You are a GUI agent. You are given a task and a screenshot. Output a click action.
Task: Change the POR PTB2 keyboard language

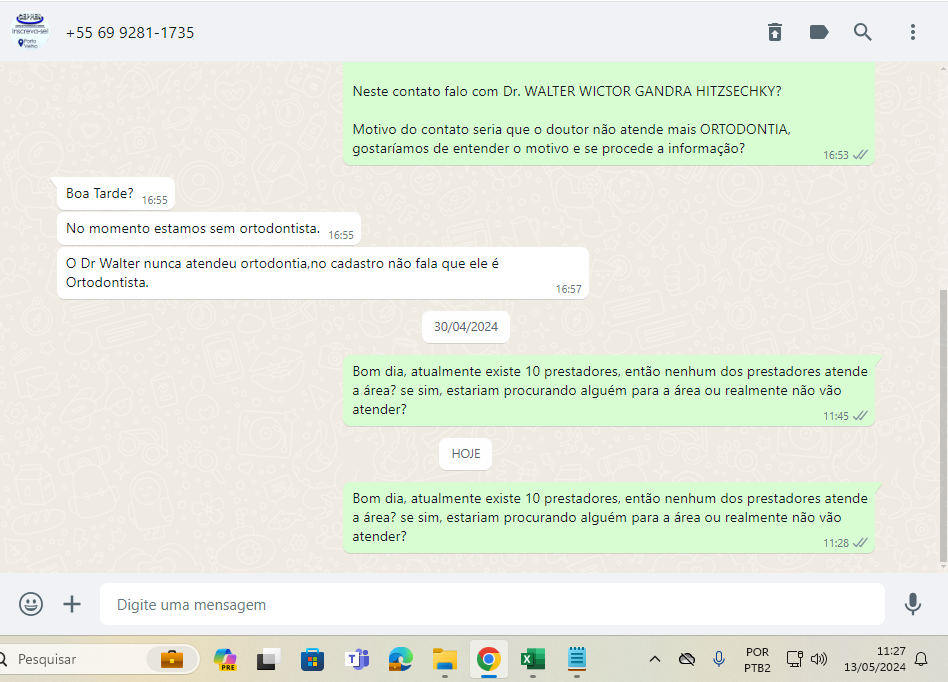(x=757, y=660)
